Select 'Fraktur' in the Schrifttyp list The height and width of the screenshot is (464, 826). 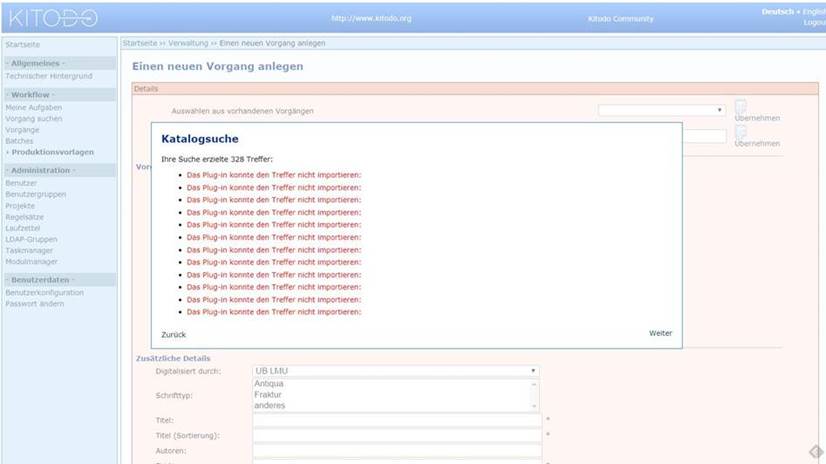(x=268, y=395)
